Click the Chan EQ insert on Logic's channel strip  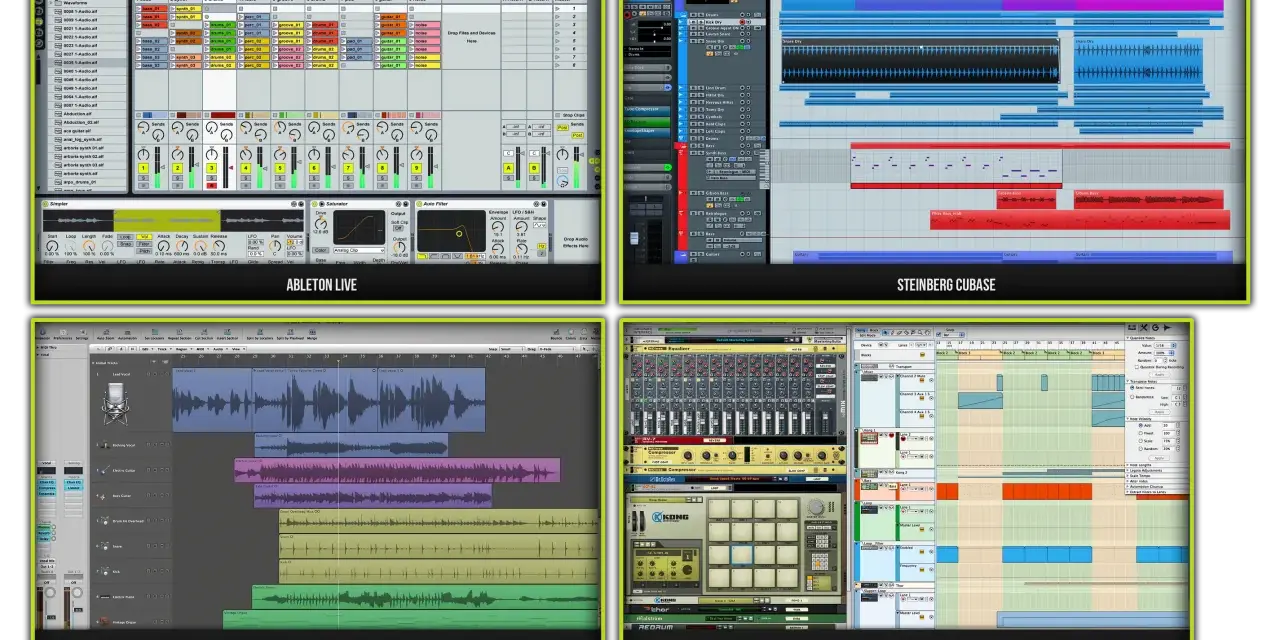click(46, 482)
